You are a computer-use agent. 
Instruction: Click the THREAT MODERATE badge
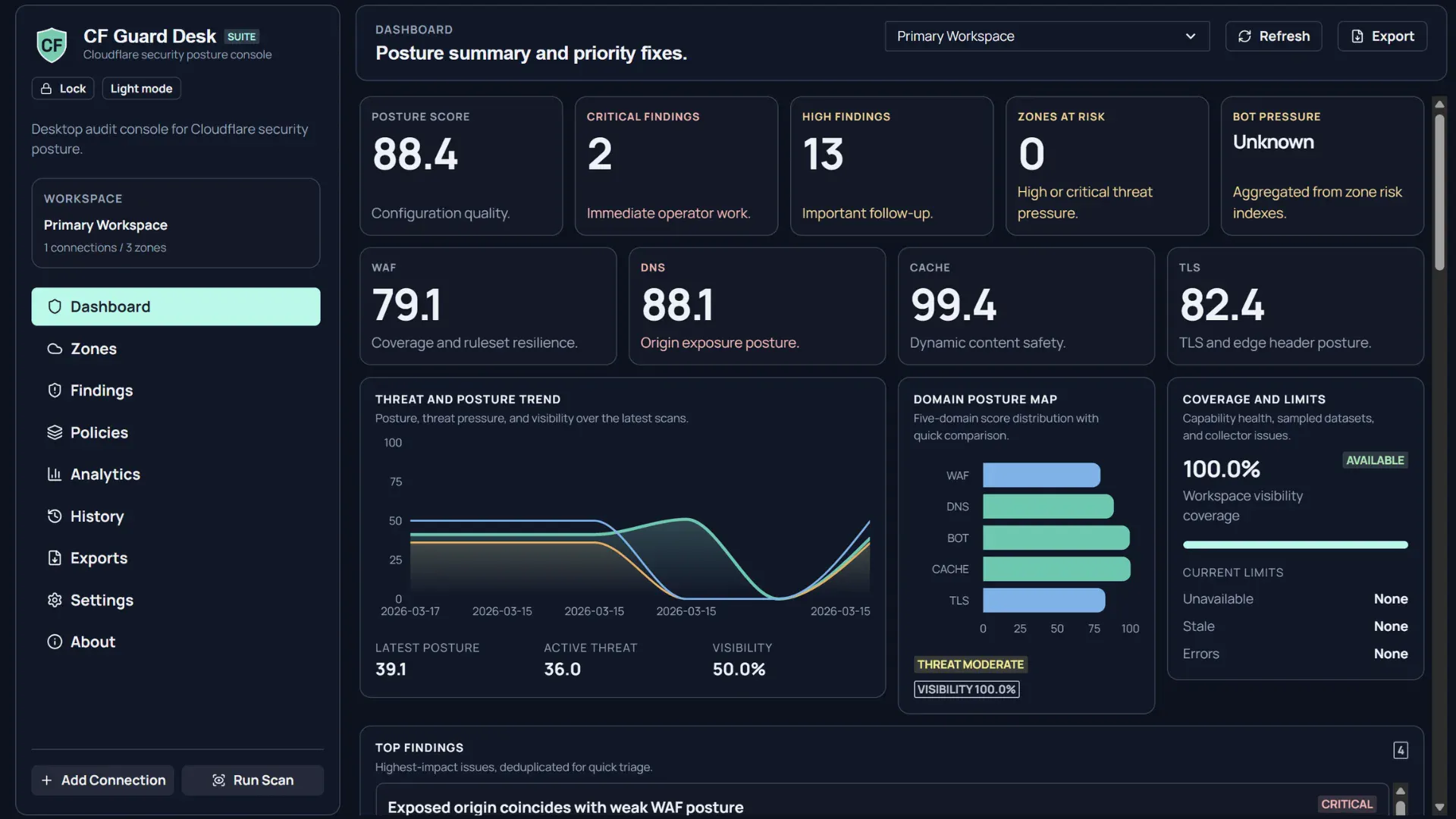tap(971, 664)
